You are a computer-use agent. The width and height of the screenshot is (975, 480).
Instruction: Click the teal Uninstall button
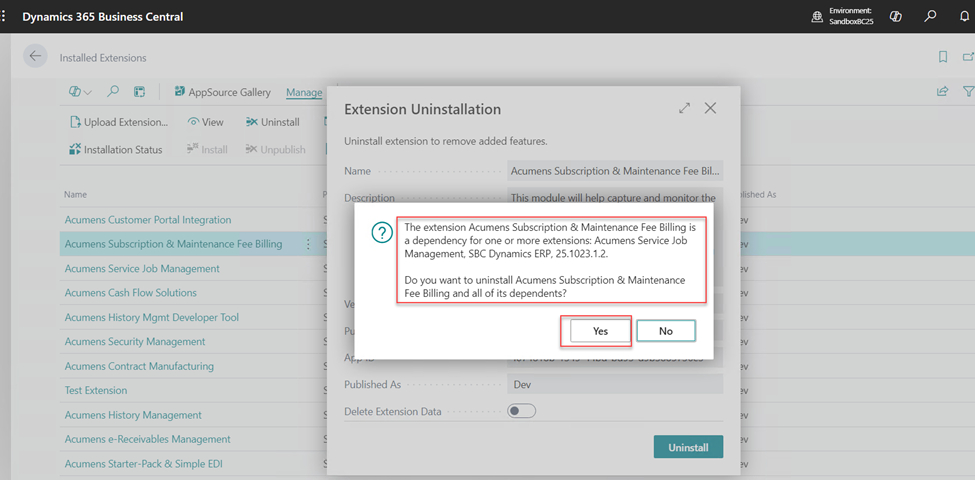[x=688, y=447]
